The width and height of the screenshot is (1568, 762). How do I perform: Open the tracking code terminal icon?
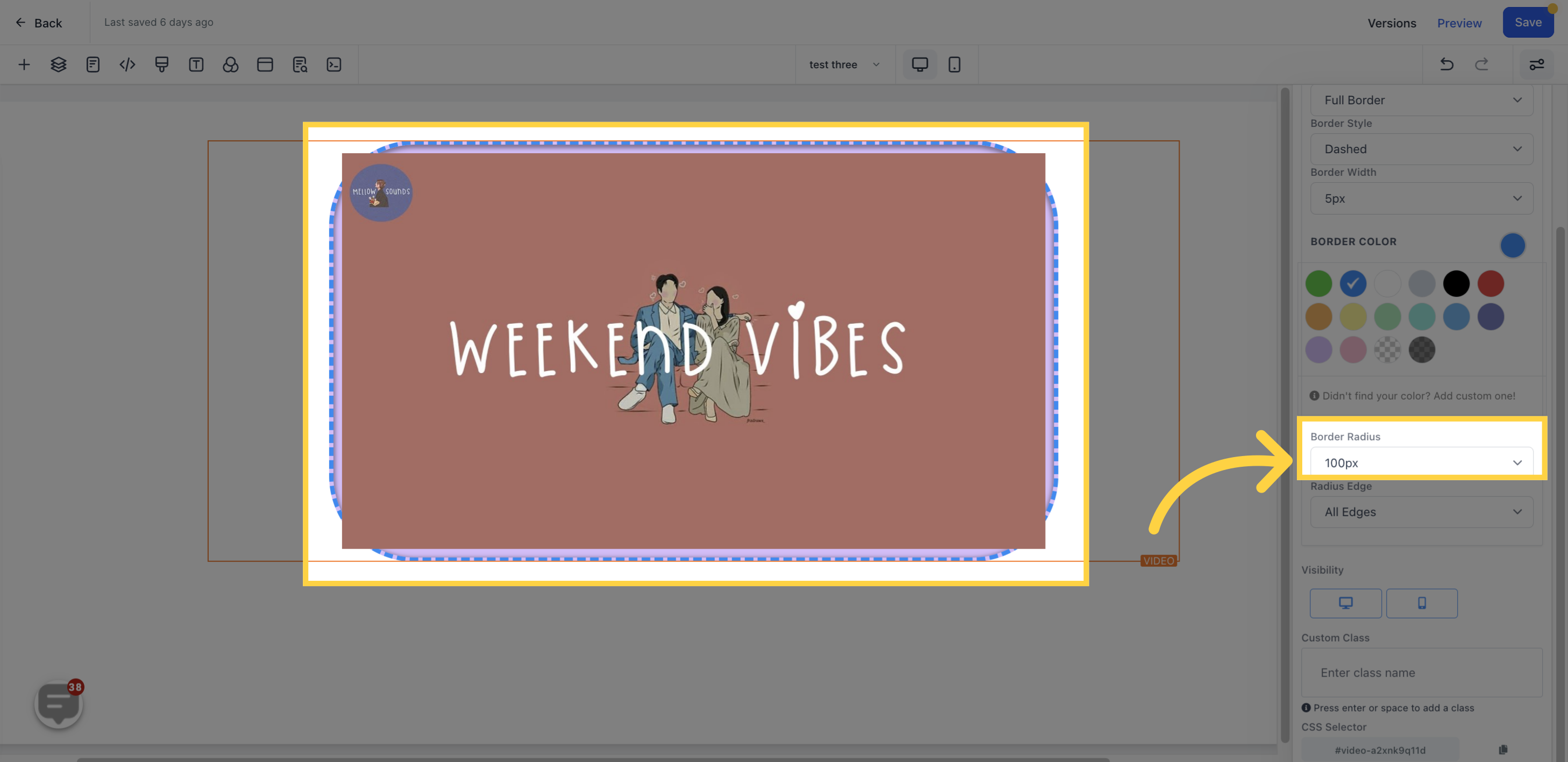pyautogui.click(x=334, y=65)
